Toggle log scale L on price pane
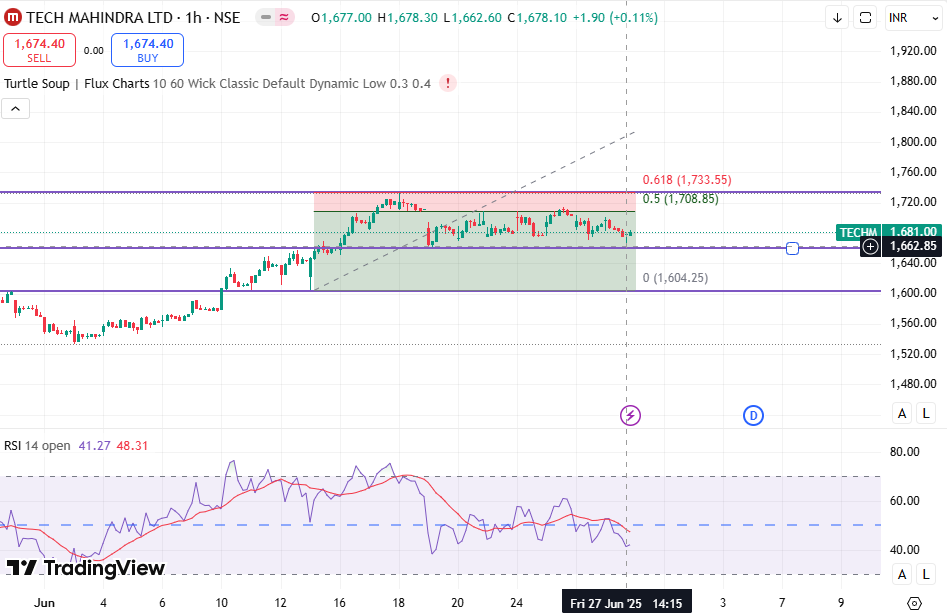Image resolution: width=947 pixels, height=614 pixels. click(x=926, y=414)
